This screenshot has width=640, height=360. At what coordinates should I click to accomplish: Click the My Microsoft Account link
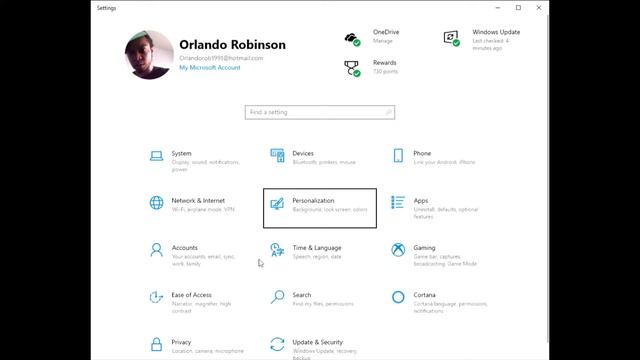click(210, 68)
